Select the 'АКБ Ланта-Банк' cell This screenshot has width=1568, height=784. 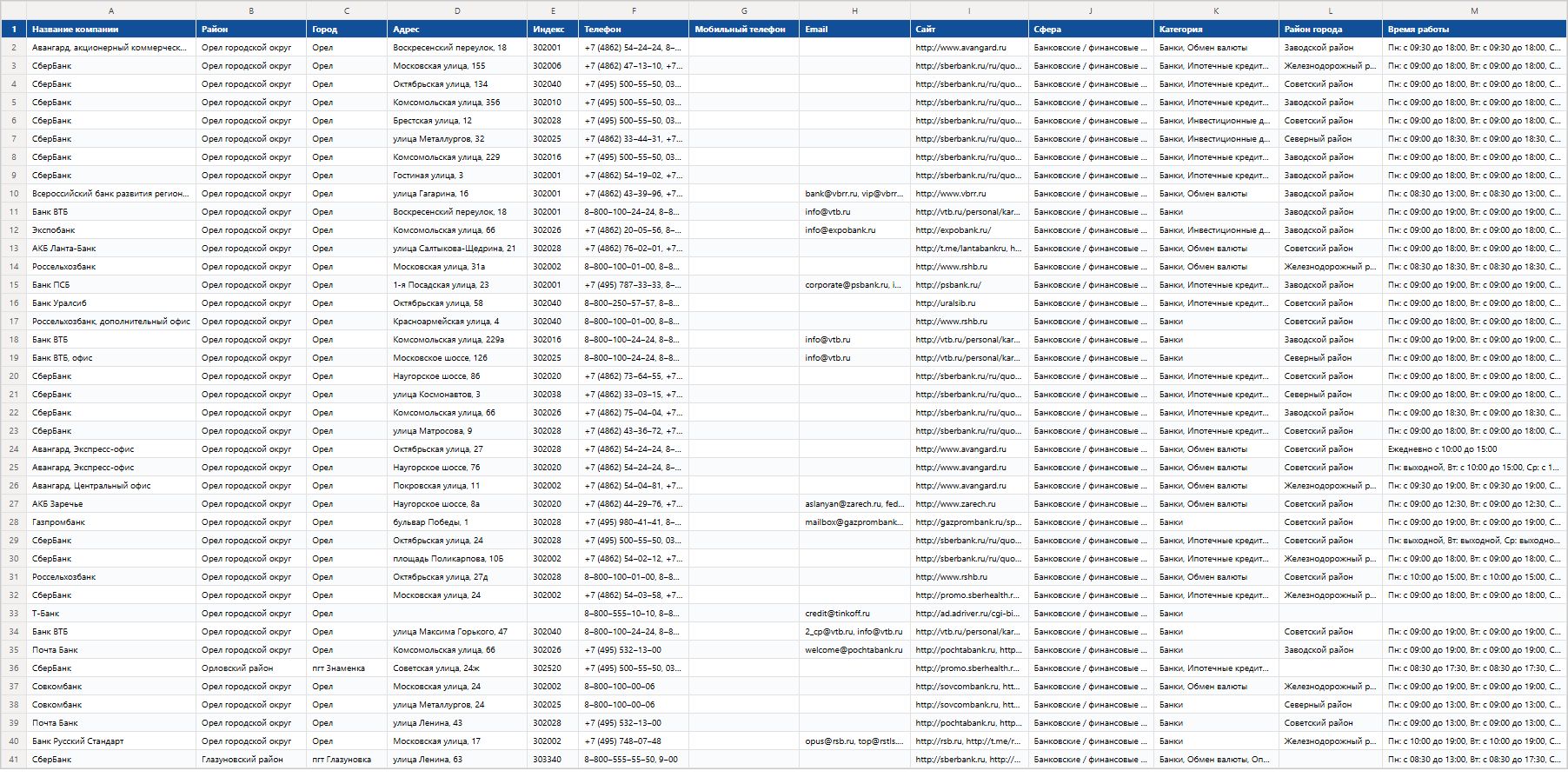point(111,249)
